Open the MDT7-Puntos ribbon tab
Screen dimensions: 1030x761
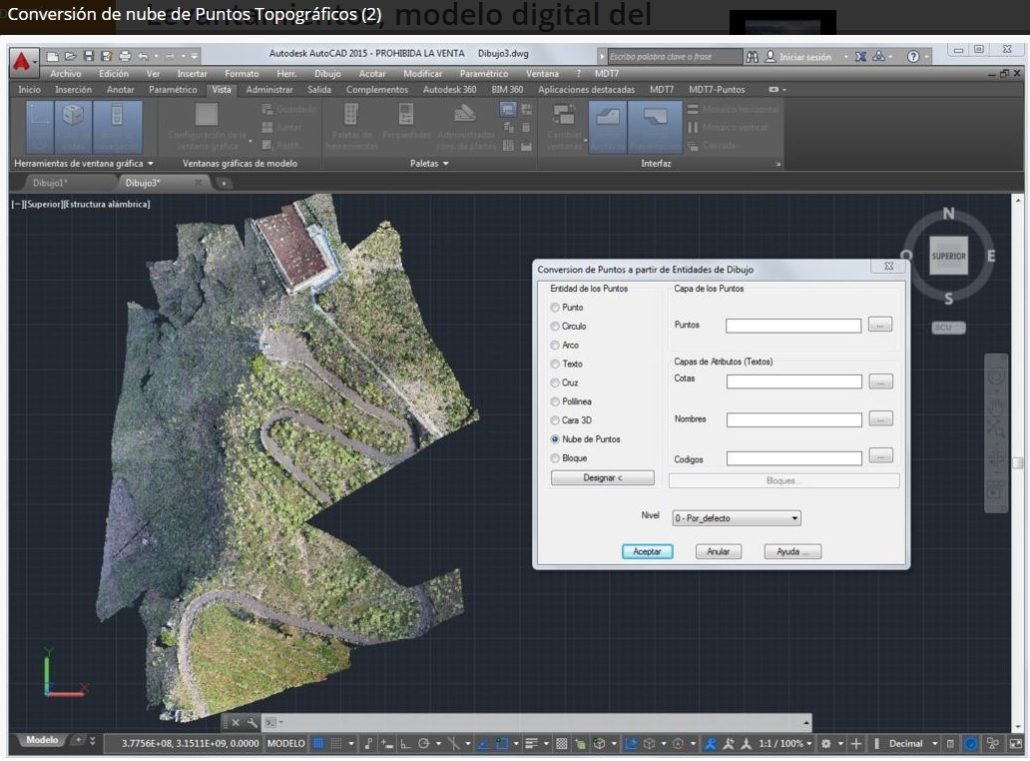pos(716,89)
